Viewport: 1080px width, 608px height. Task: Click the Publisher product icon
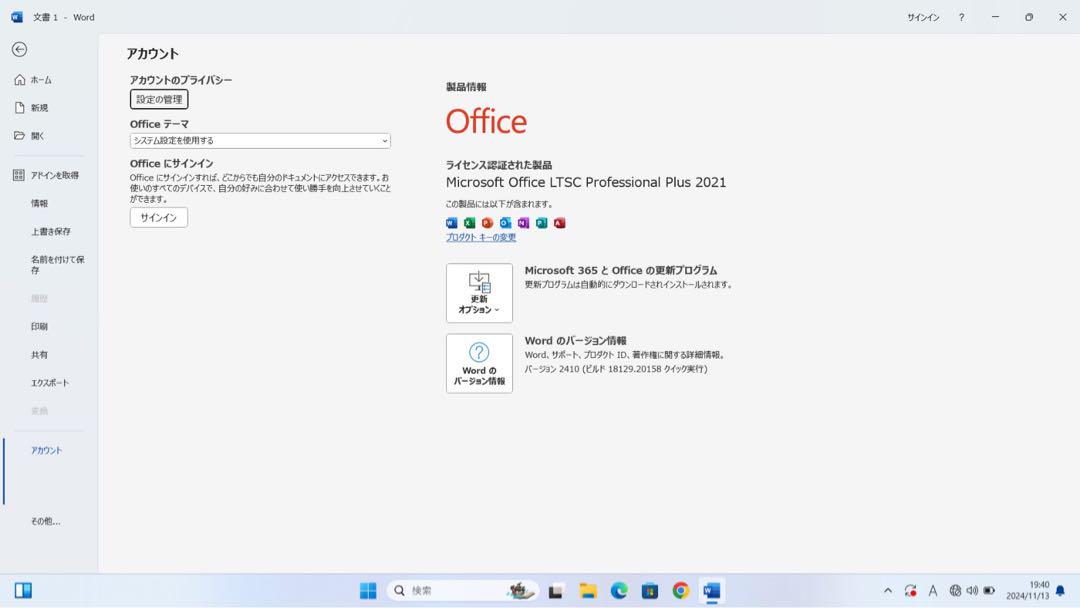click(541, 223)
